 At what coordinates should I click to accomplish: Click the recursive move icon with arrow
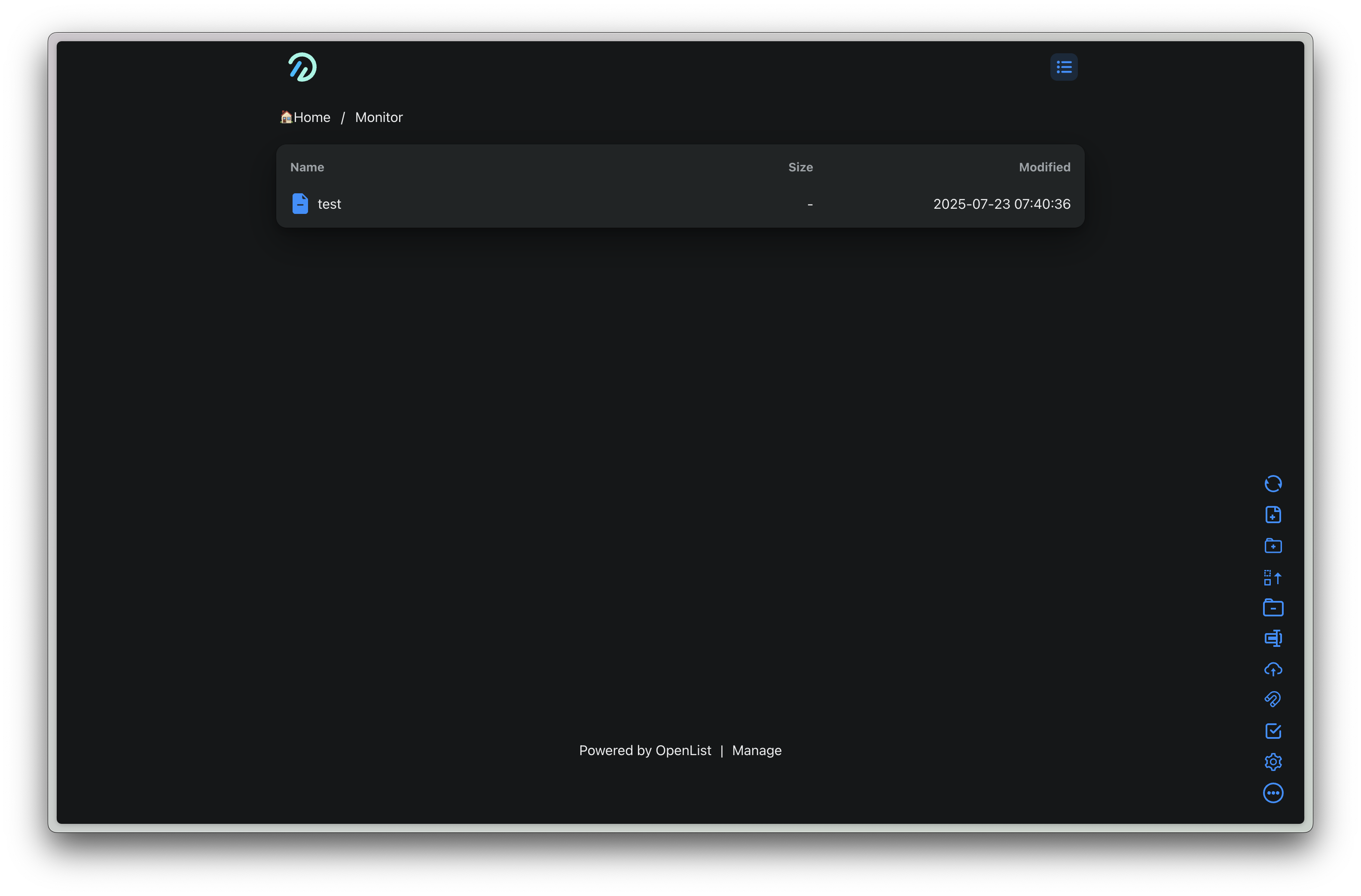click(1273, 578)
